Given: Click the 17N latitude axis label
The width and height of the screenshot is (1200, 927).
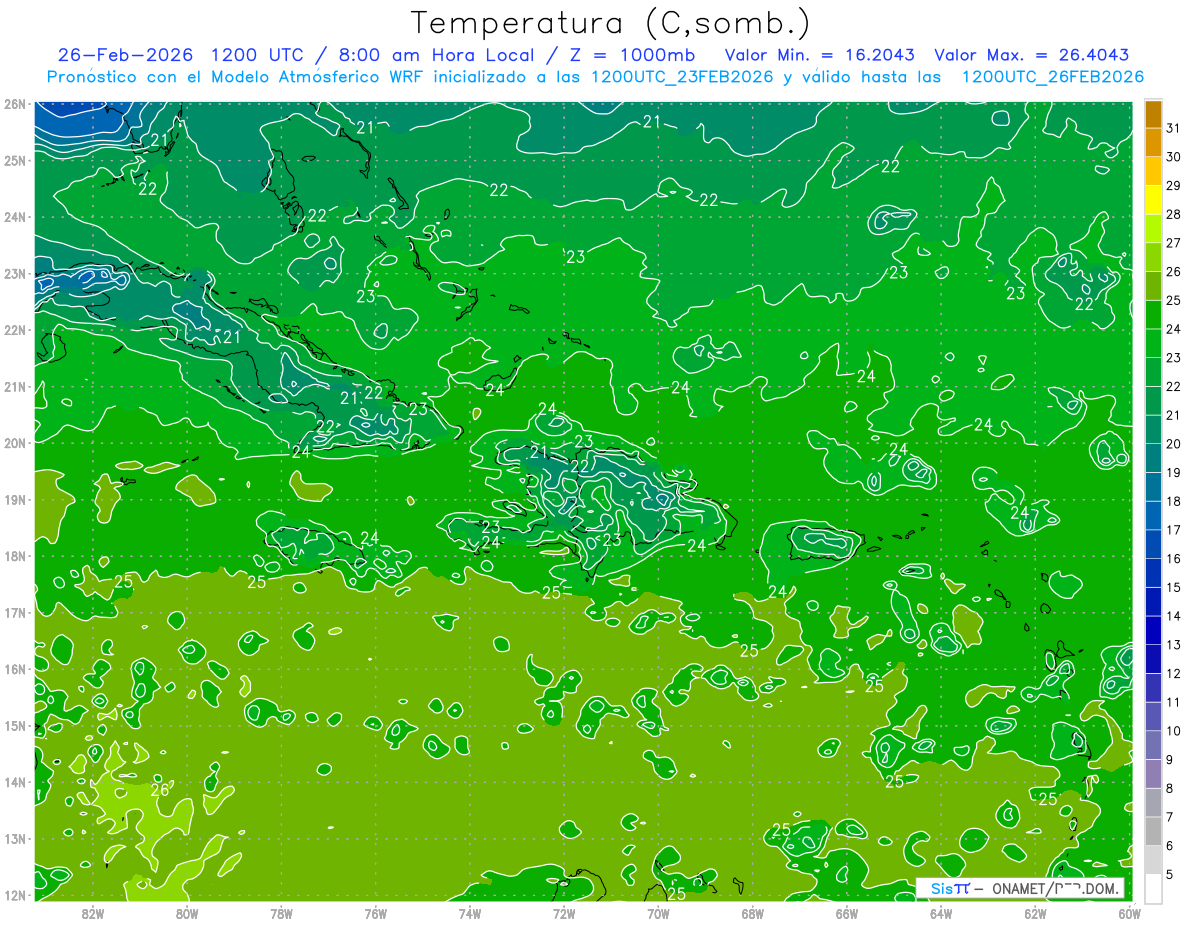Looking at the screenshot, I should tap(14, 612).
